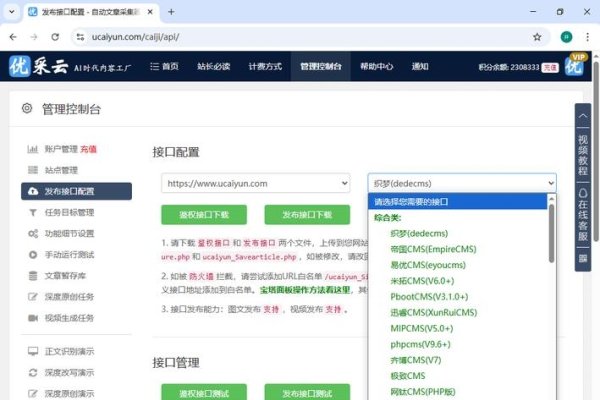Open site information icon in address bar
600x400 pixels.
point(80,37)
